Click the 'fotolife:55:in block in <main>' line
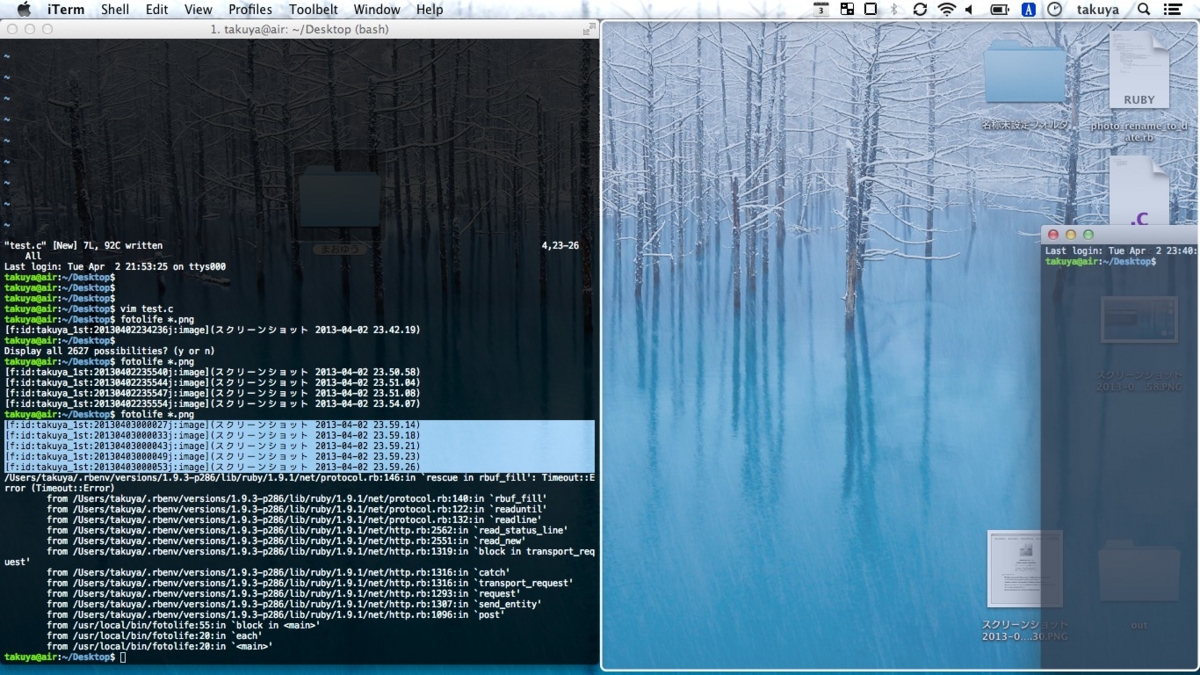The height and width of the screenshot is (675, 1200). pyautogui.click(x=183, y=625)
